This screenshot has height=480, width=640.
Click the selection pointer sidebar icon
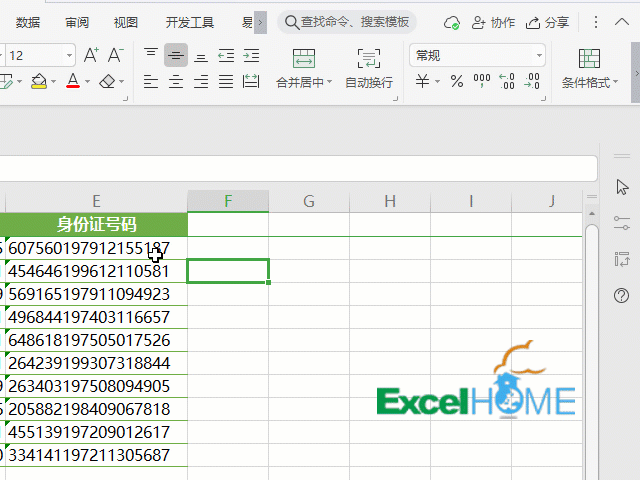point(622,187)
